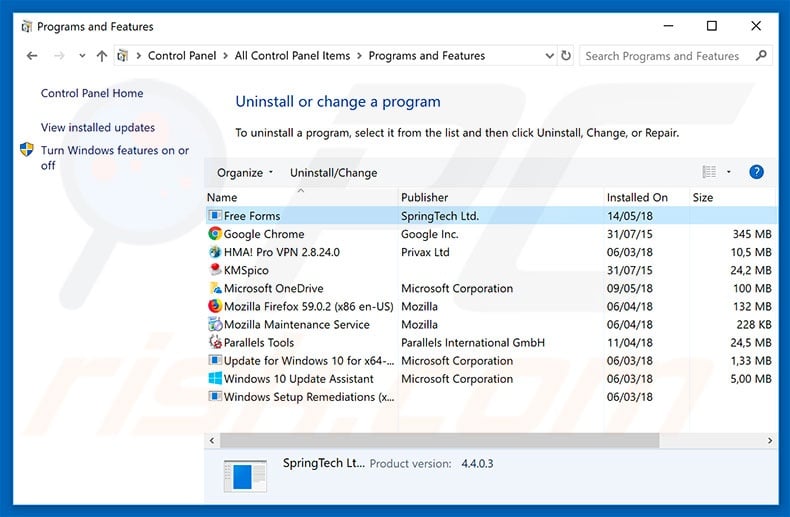Refresh the address bar location
Viewport: 790px width, 517px height.
click(x=566, y=55)
